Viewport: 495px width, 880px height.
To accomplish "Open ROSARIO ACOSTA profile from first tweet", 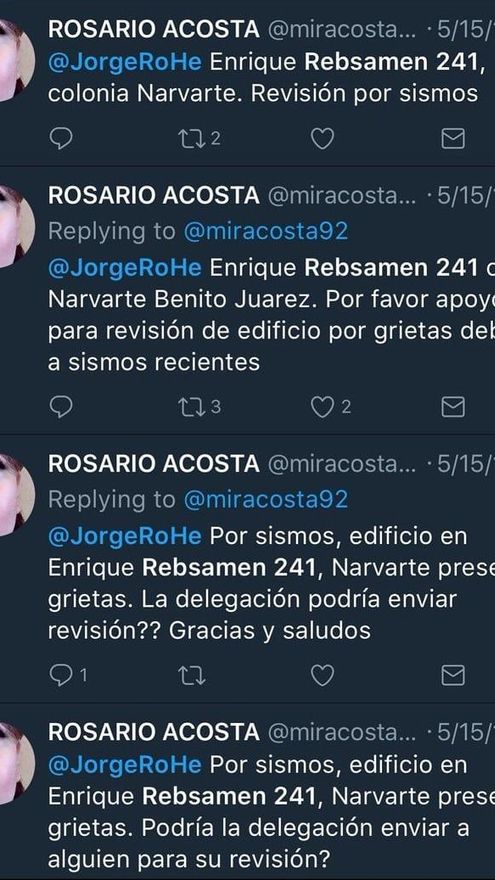I will (154, 30).
